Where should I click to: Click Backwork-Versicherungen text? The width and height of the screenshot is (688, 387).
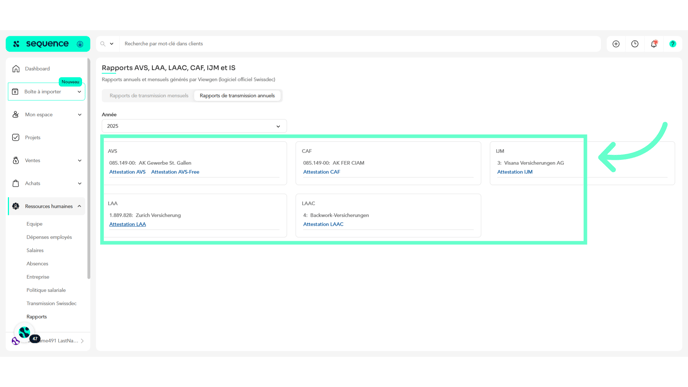tap(340, 215)
